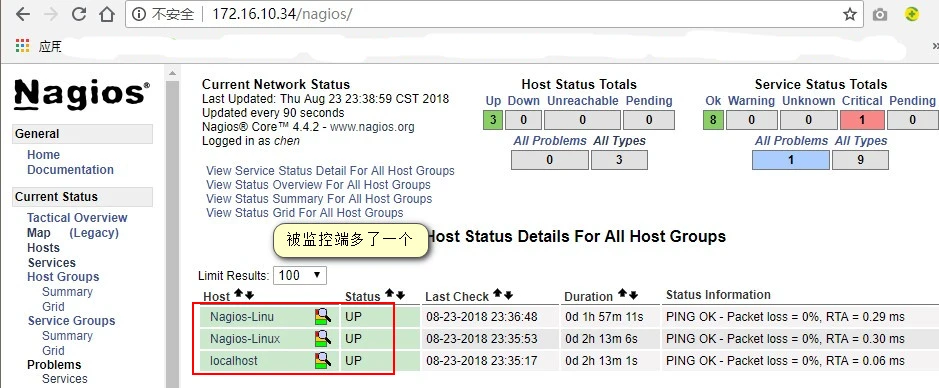The width and height of the screenshot is (939, 388).
Task: Open Summary under Host Groups
Action: [x=67, y=292]
